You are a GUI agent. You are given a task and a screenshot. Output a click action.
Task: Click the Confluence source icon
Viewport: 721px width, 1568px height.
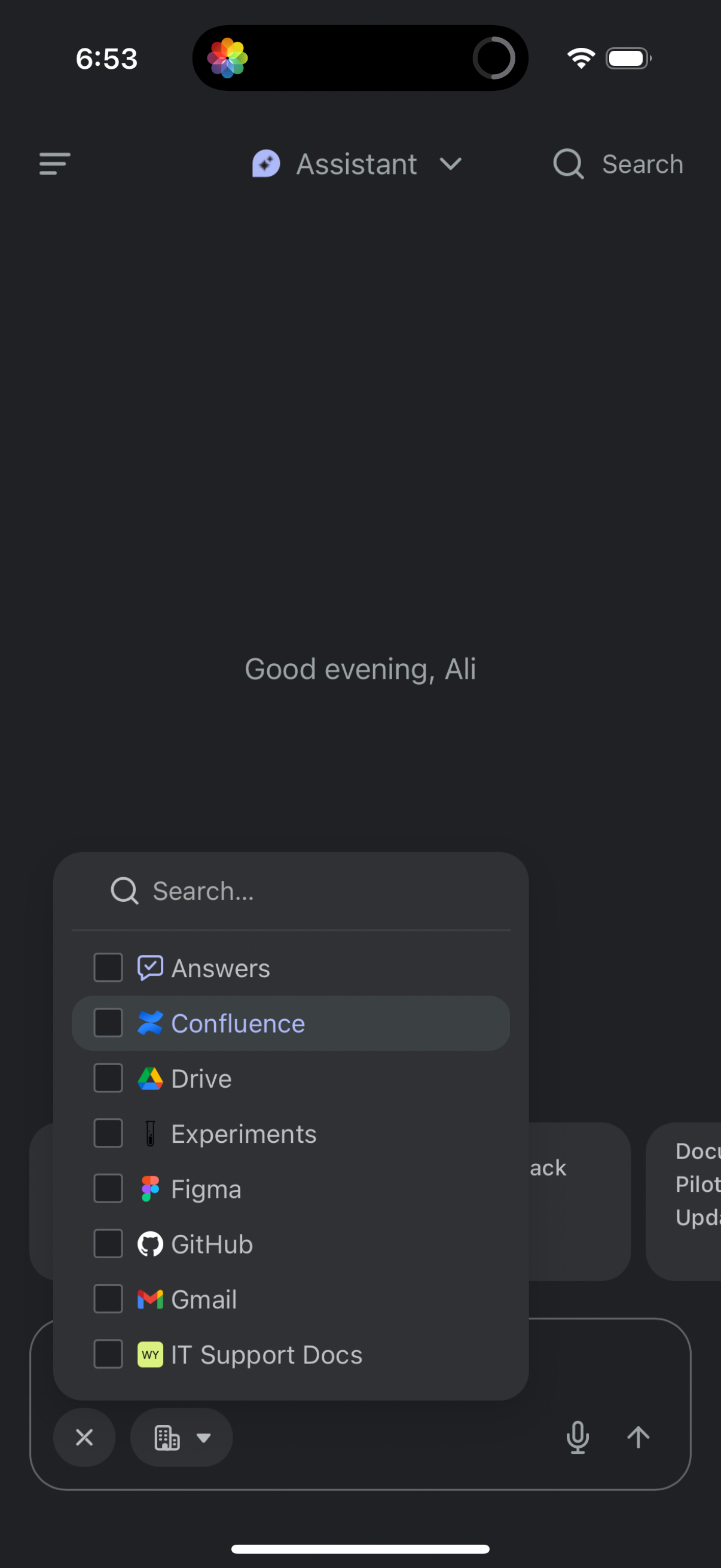(149, 1023)
